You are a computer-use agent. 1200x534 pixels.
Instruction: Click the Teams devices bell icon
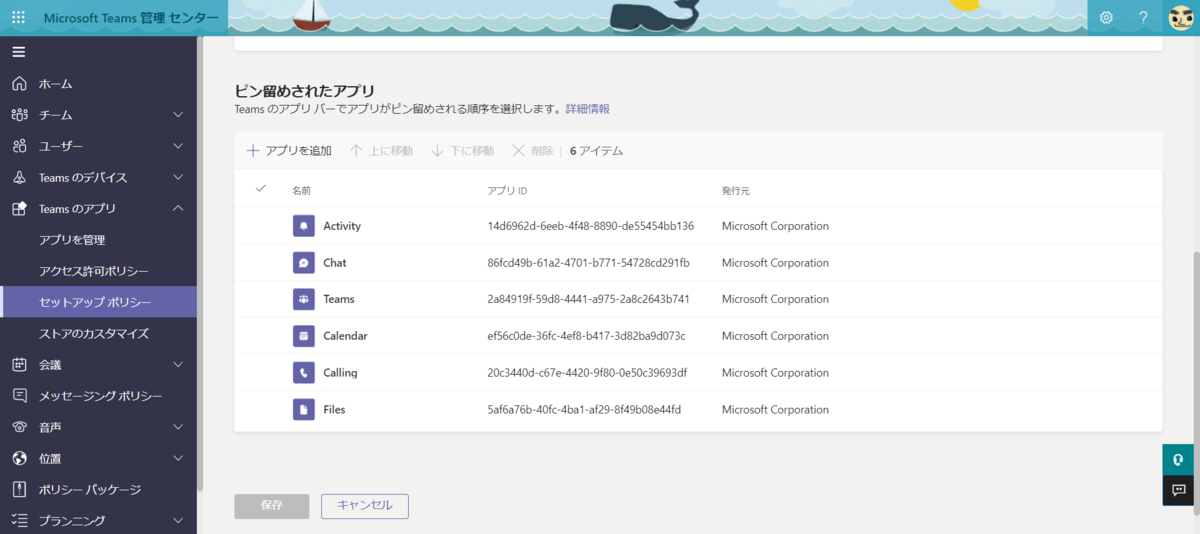pos(19,177)
